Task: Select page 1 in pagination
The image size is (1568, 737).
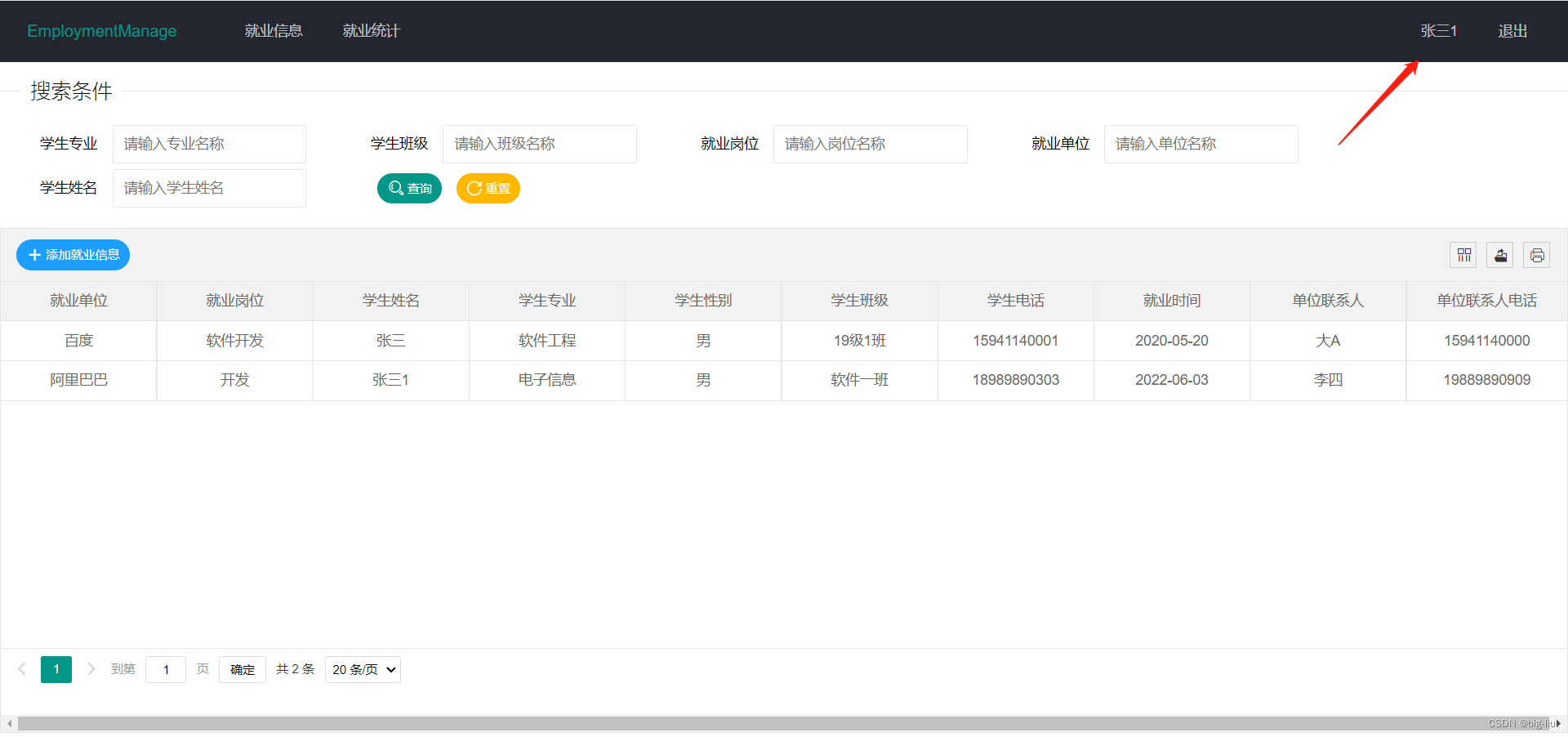Action: click(56, 669)
